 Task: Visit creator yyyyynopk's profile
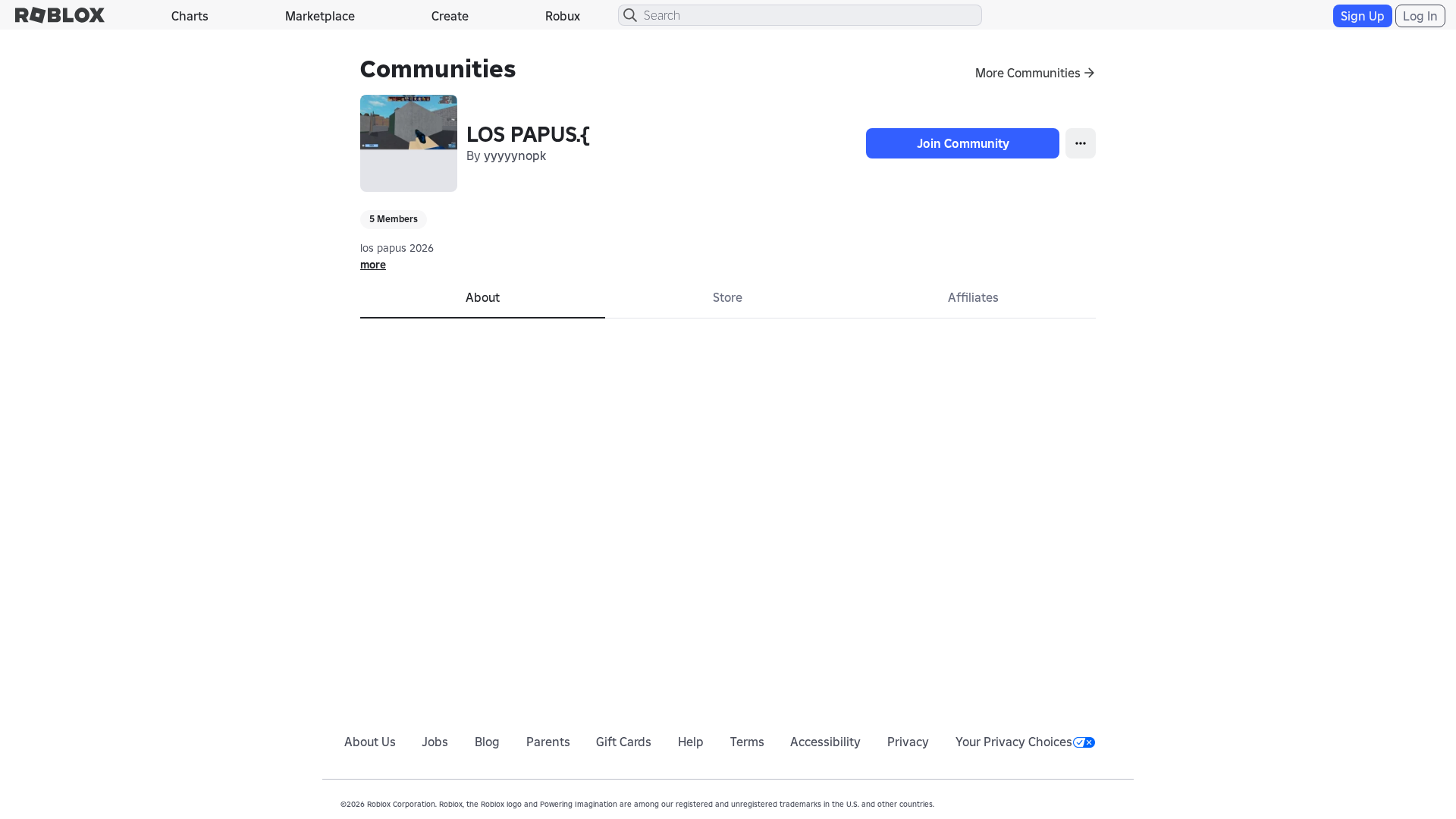pyautogui.click(x=515, y=155)
